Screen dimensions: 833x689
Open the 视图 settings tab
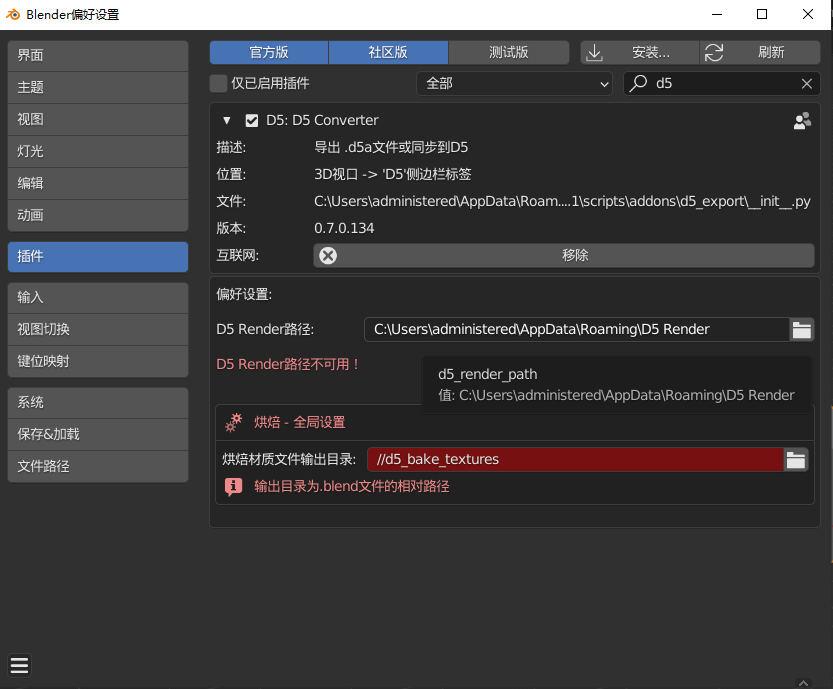pos(98,120)
